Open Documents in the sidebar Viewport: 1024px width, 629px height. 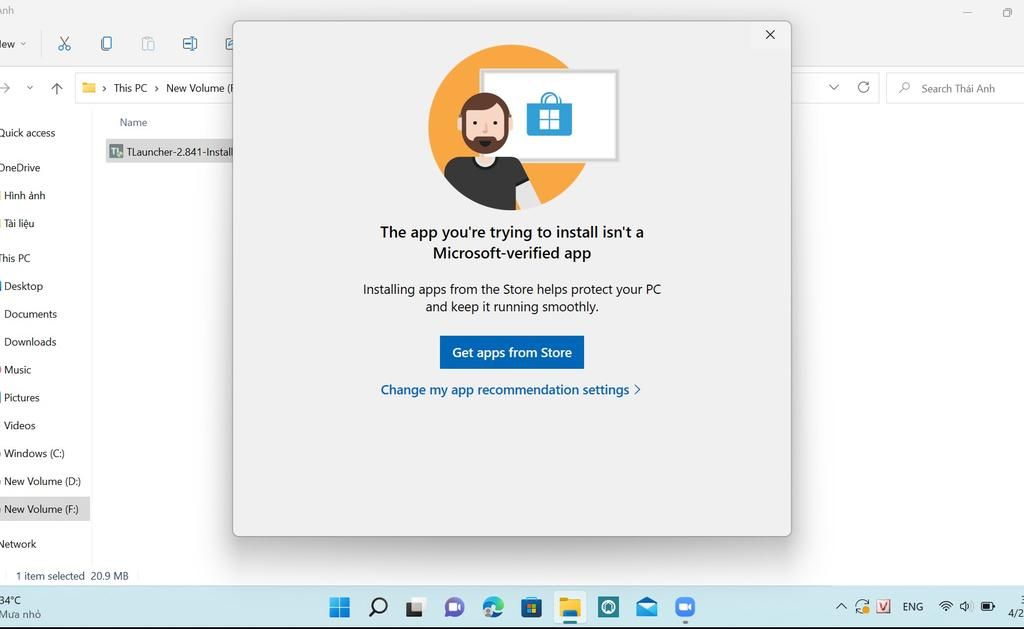30,314
